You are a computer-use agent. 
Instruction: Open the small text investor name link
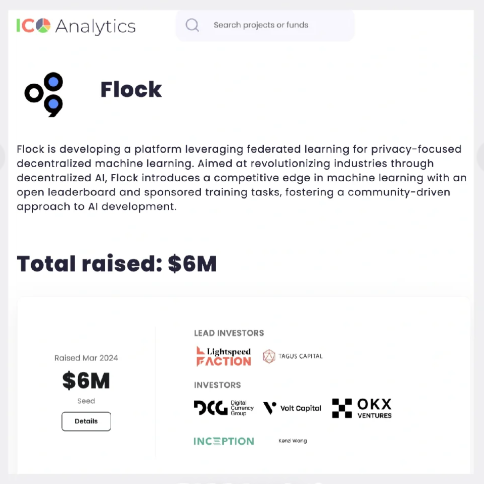[293, 441]
